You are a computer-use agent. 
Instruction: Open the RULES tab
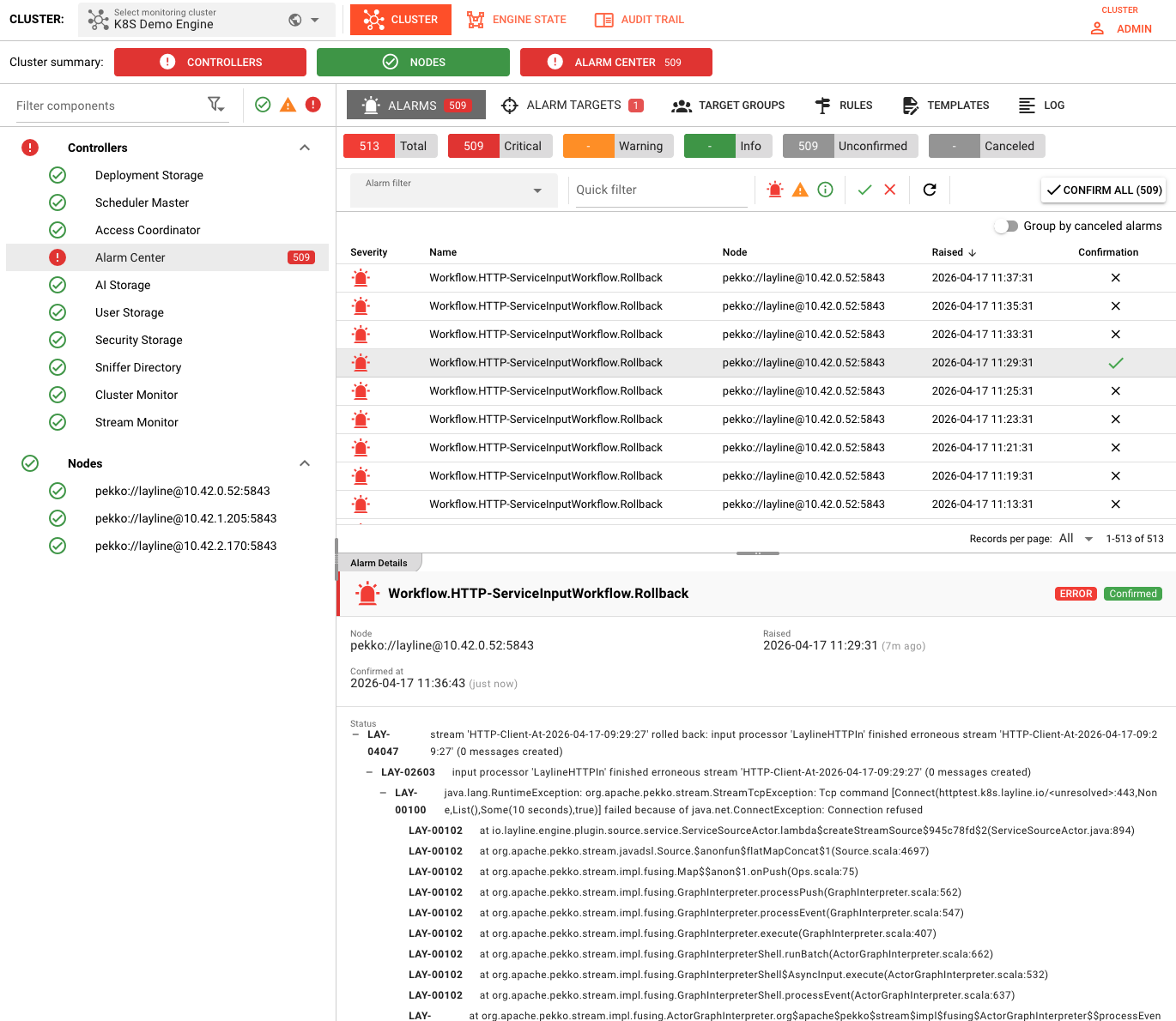[843, 105]
